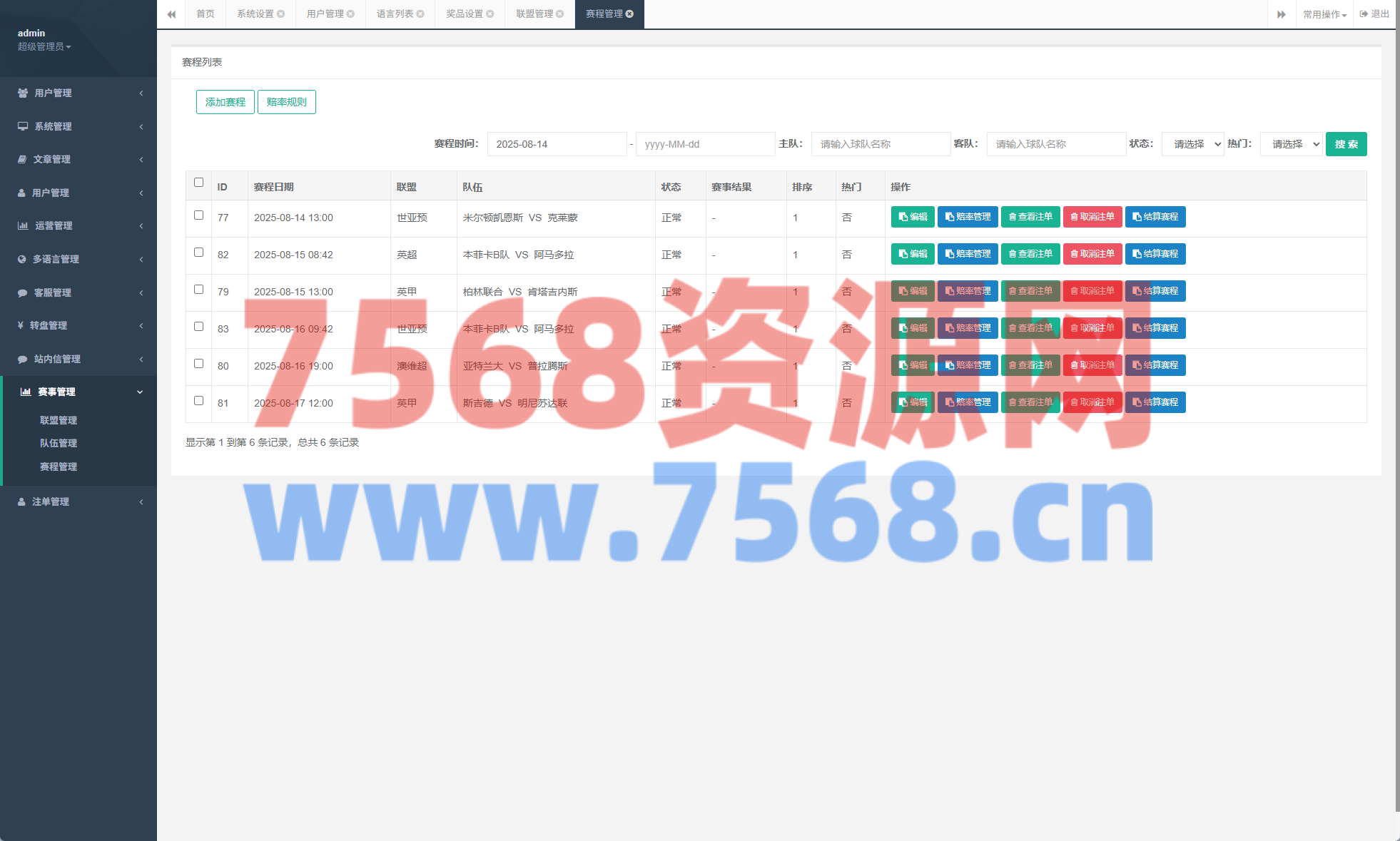Click the 客服管理 chat bubble icon
Screen dimensions: 1400x841
[x=22, y=292]
